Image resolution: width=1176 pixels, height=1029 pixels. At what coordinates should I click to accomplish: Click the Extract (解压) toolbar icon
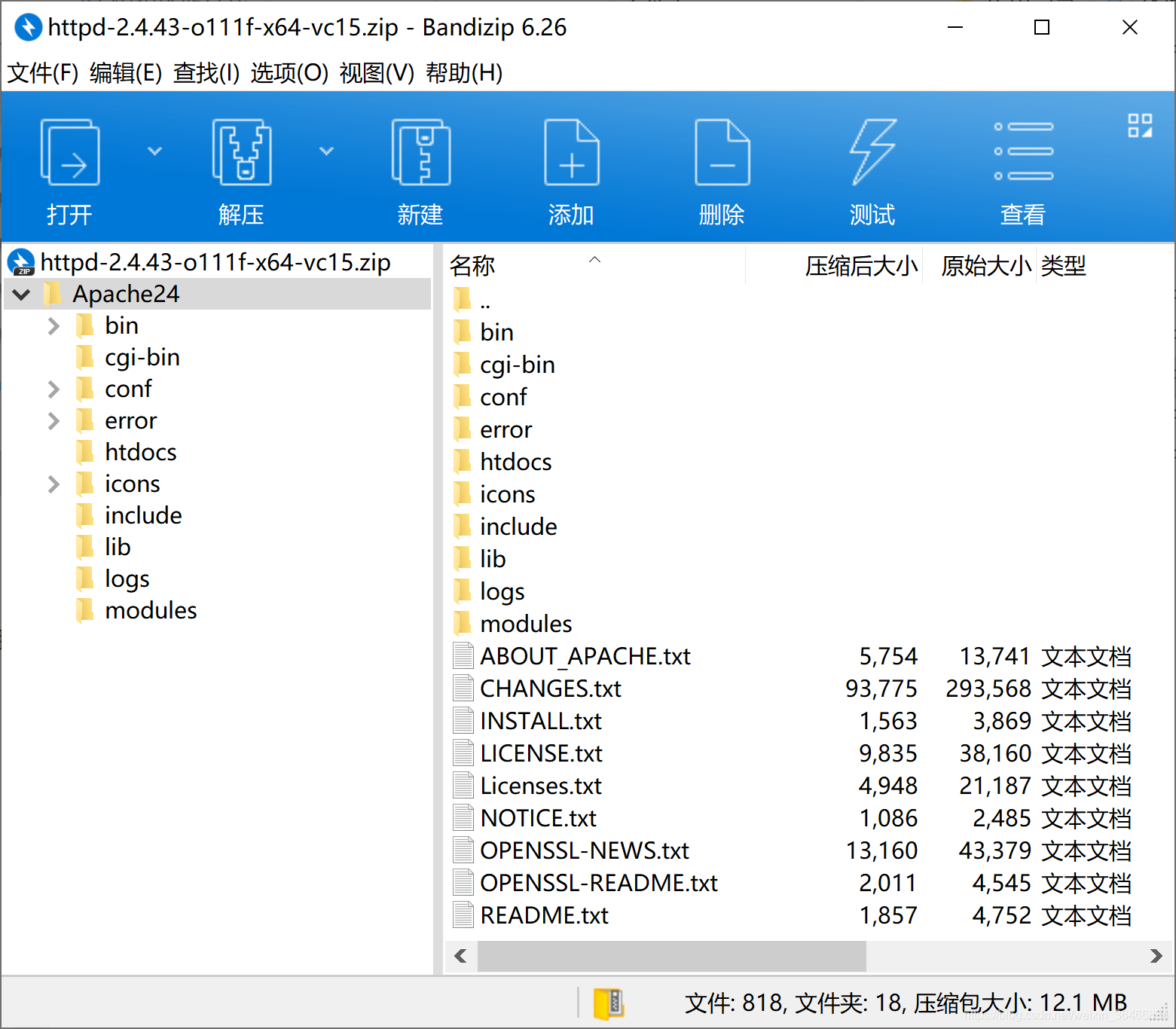pos(241,152)
